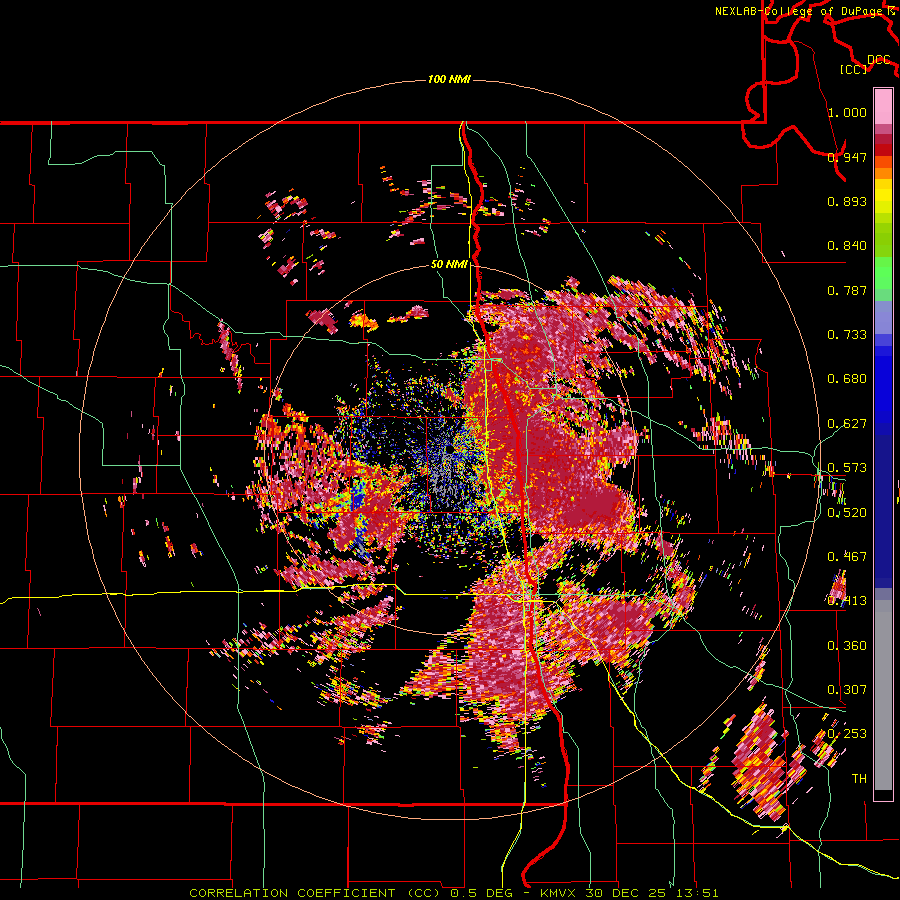Pick the bright green band of the color bar
This screenshot has width=900, height=900.
883,273
